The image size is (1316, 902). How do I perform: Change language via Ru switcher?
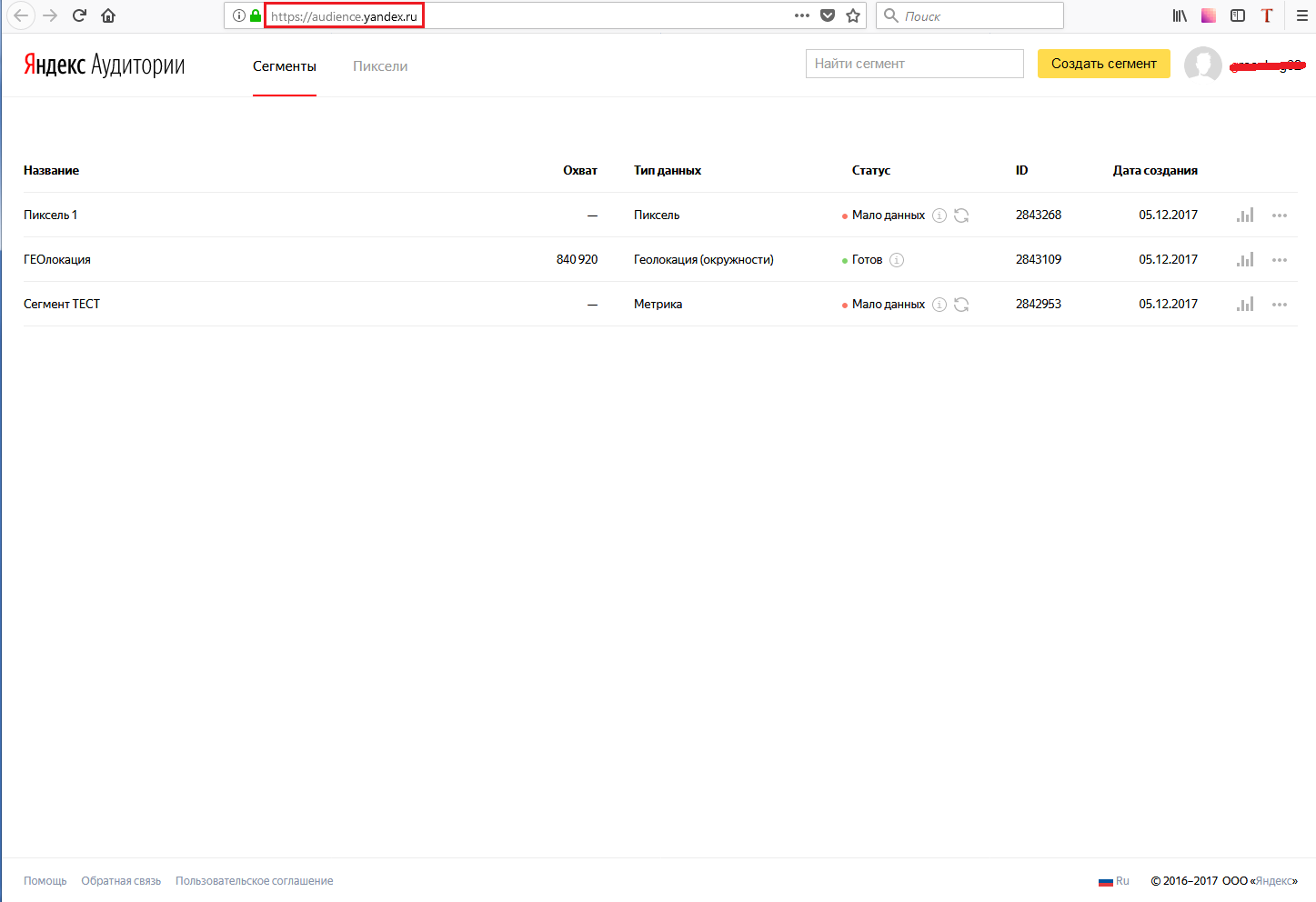[x=1114, y=881]
